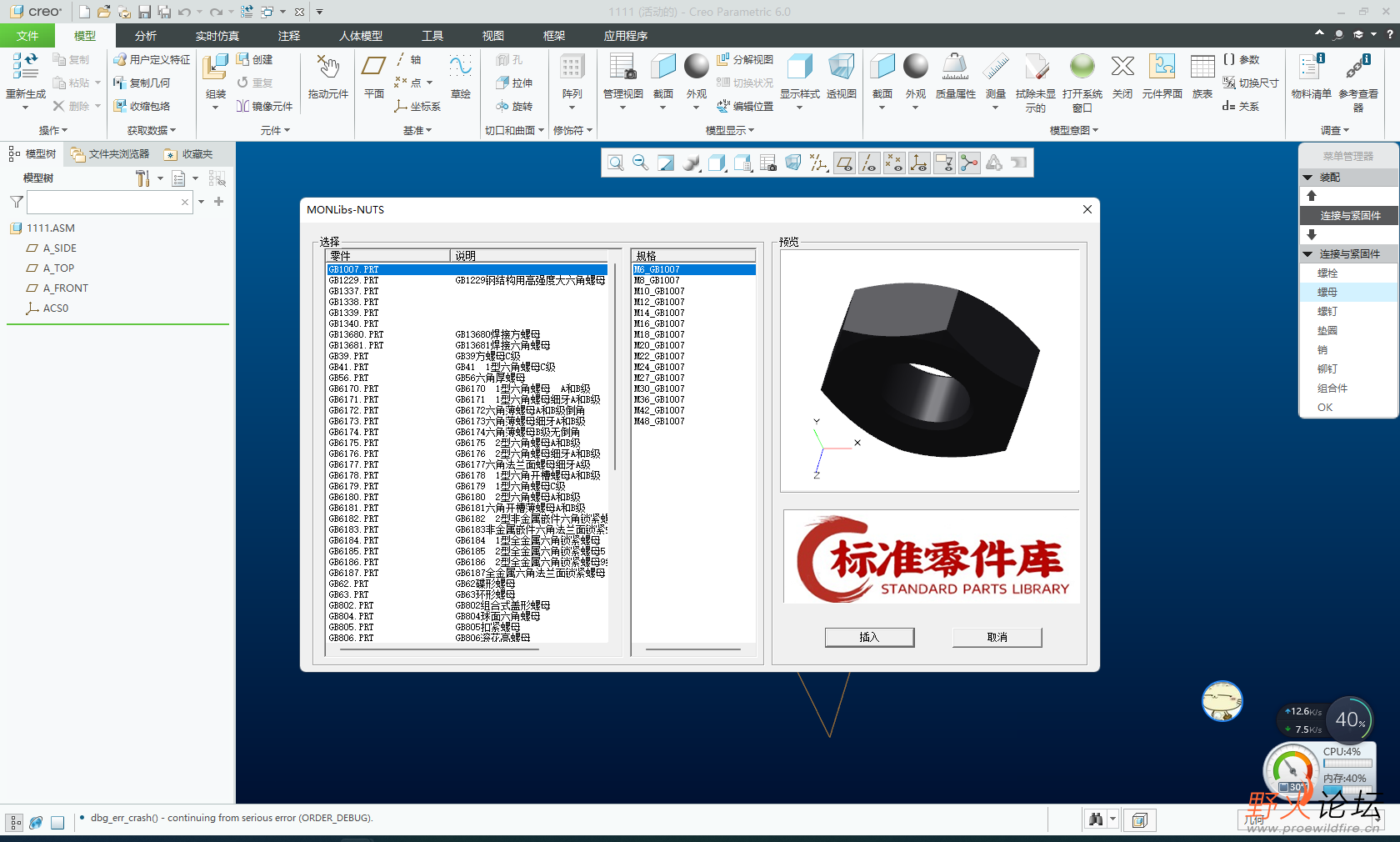Image resolution: width=1400 pixels, height=842 pixels.
Task: Open the display style shaded sphere icon
Action: point(691,163)
